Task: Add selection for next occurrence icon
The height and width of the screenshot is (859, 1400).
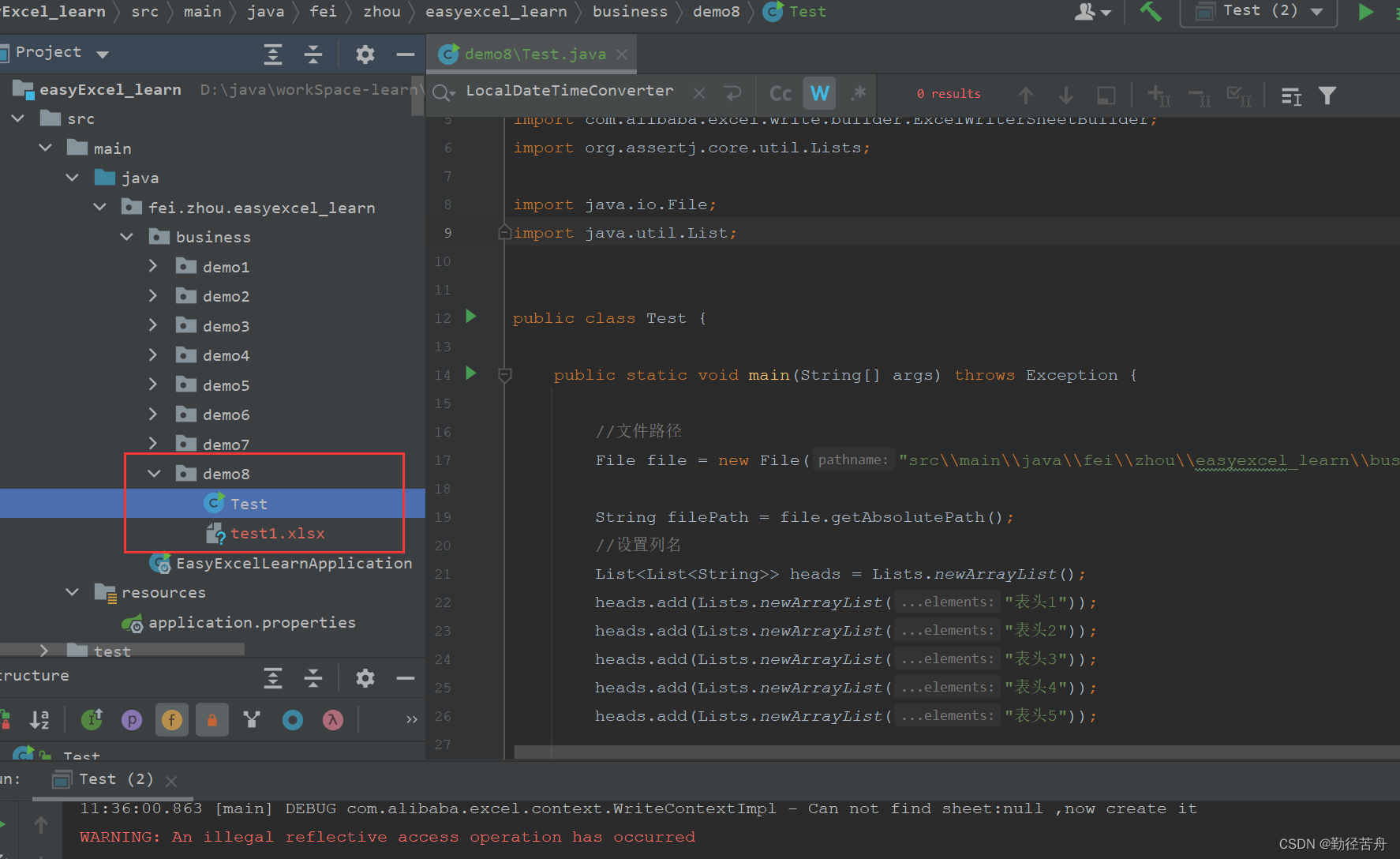Action: [1159, 96]
